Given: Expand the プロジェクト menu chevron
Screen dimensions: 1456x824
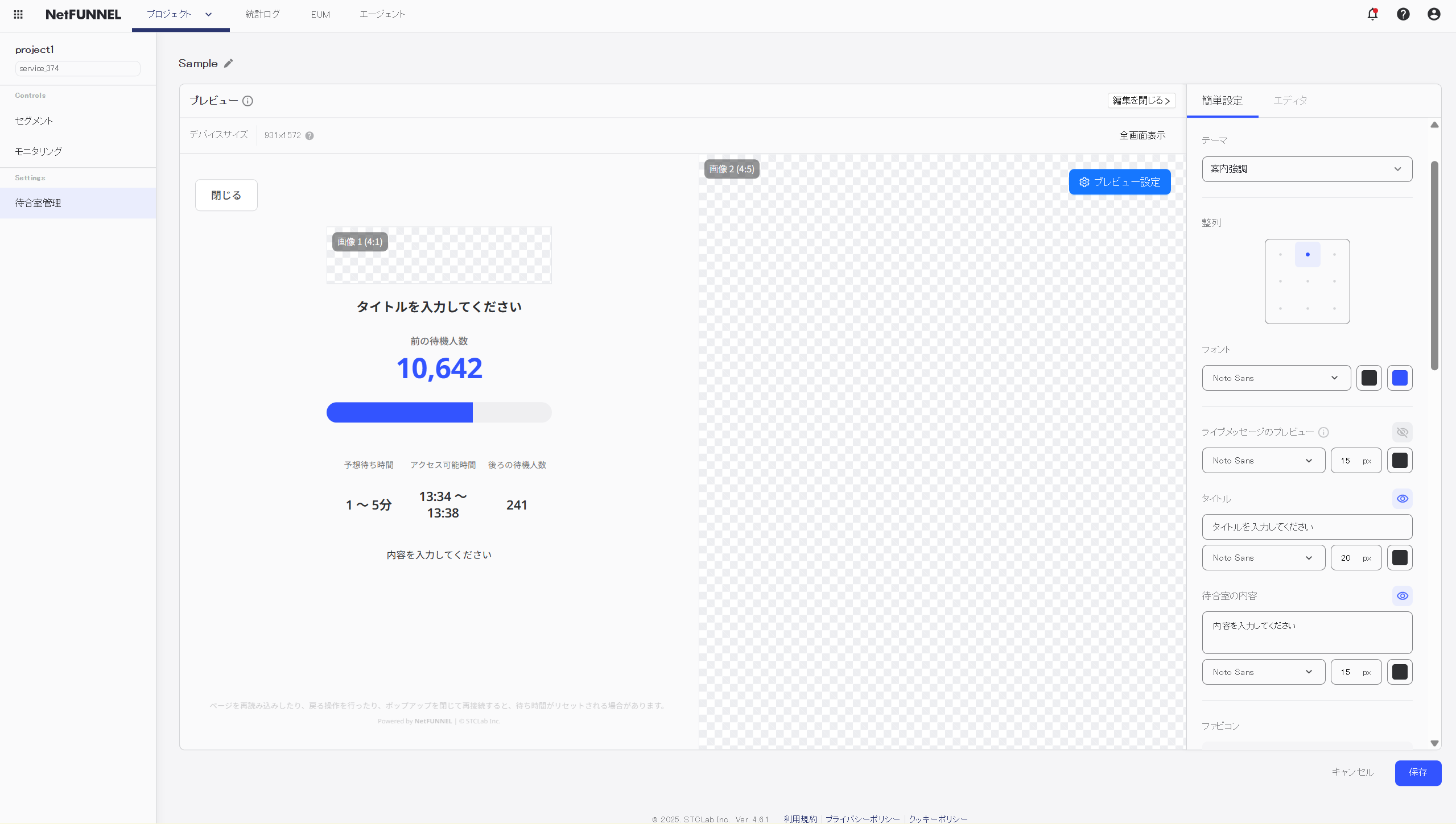Looking at the screenshot, I should (209, 14).
